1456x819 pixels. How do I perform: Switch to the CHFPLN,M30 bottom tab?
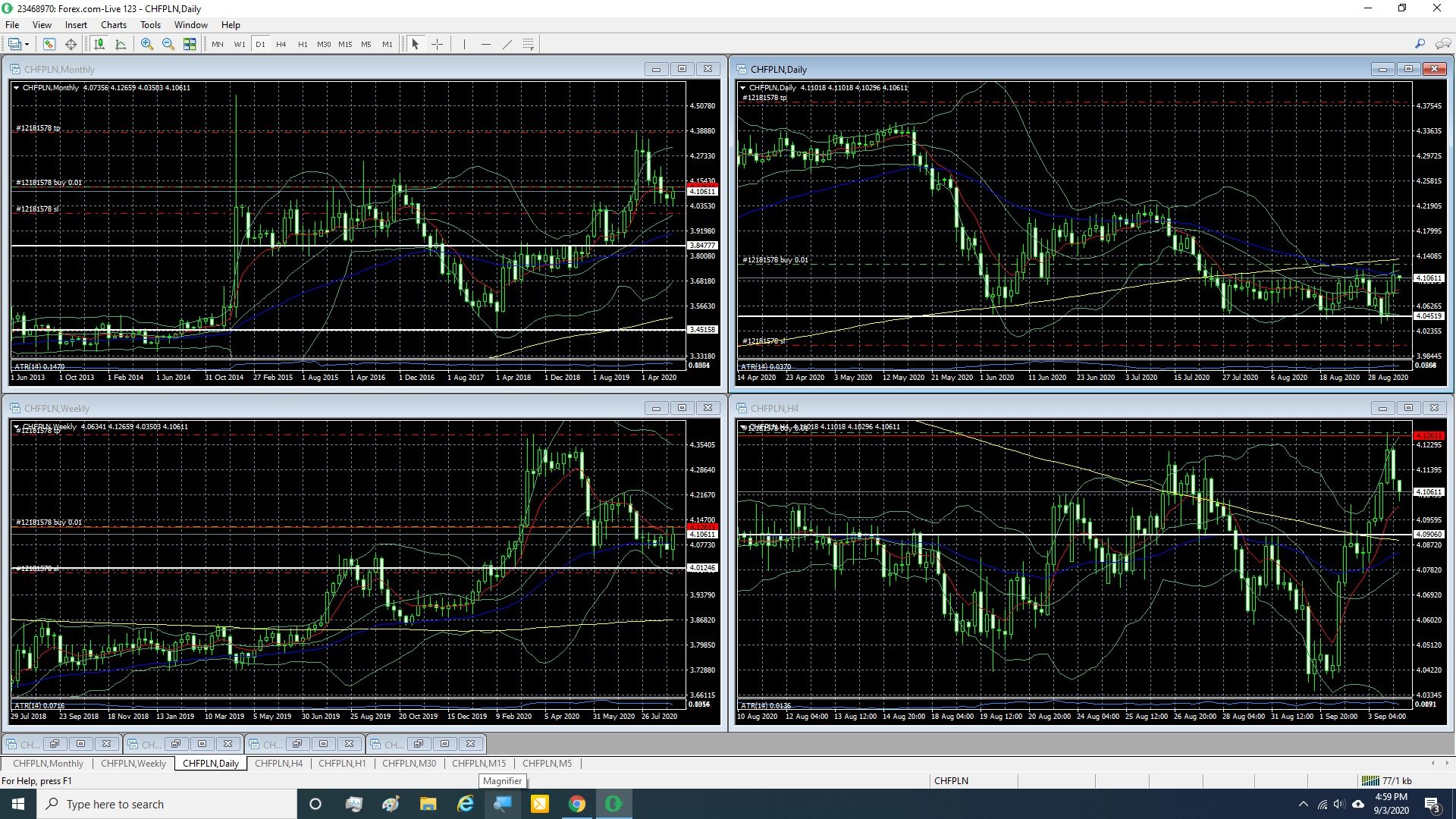409,764
